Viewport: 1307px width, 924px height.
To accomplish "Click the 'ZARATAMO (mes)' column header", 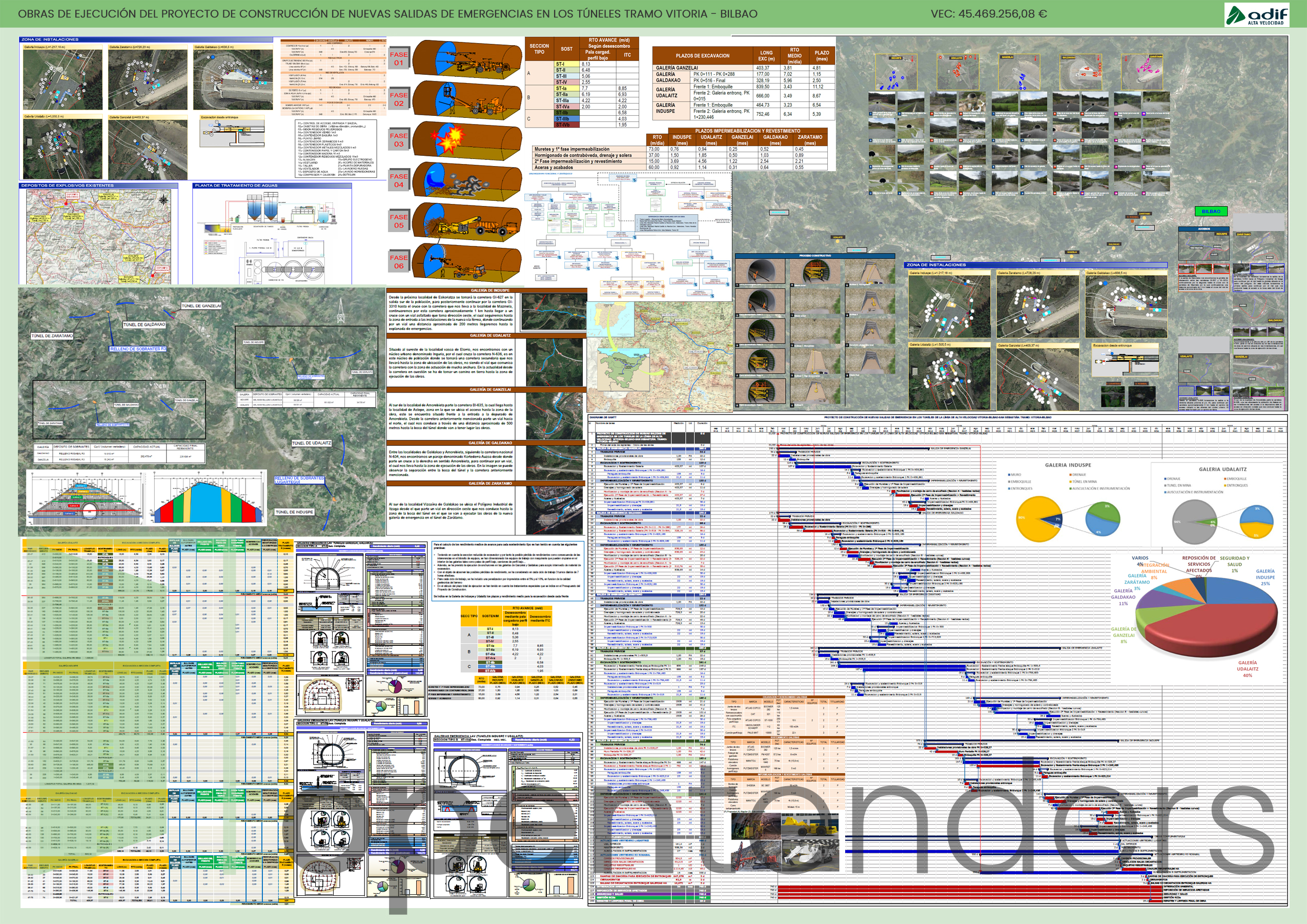I will tap(810, 140).
